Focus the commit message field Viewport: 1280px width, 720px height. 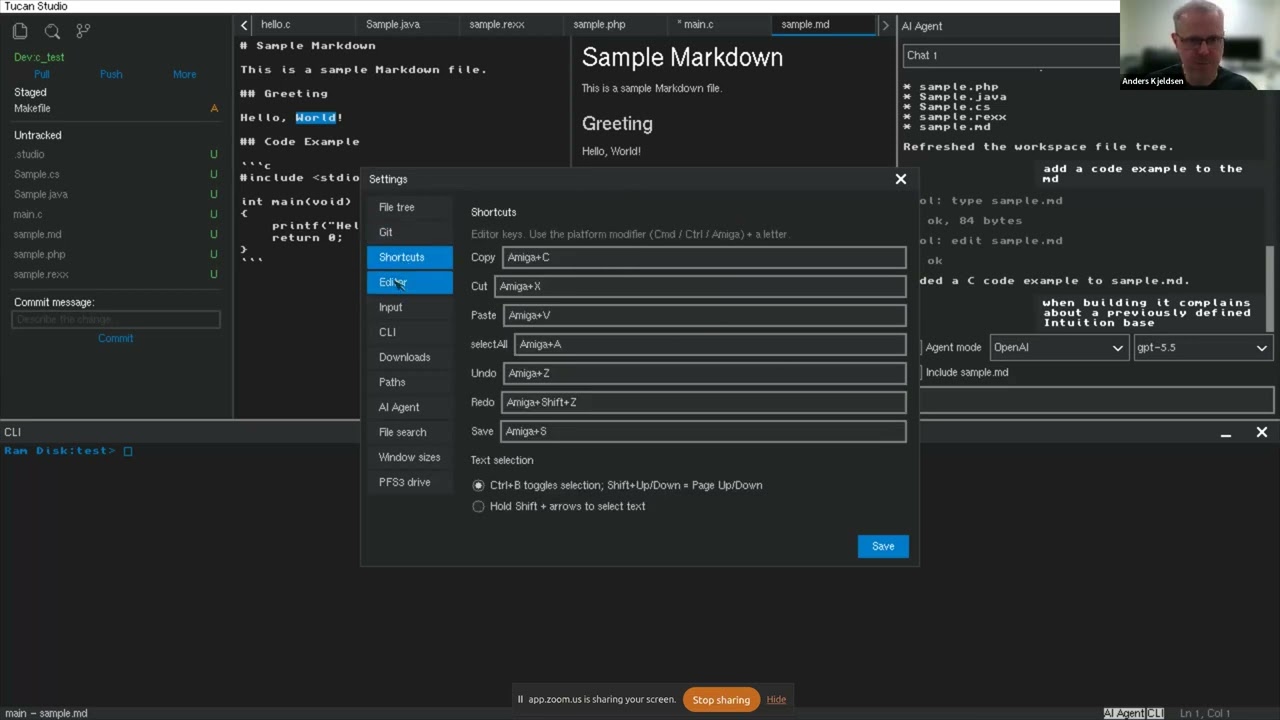(x=116, y=319)
